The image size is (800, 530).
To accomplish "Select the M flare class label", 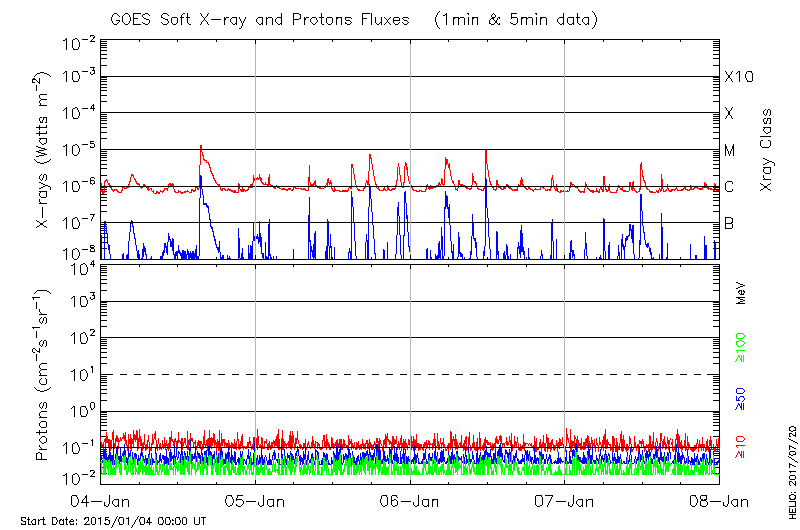I will [x=729, y=150].
